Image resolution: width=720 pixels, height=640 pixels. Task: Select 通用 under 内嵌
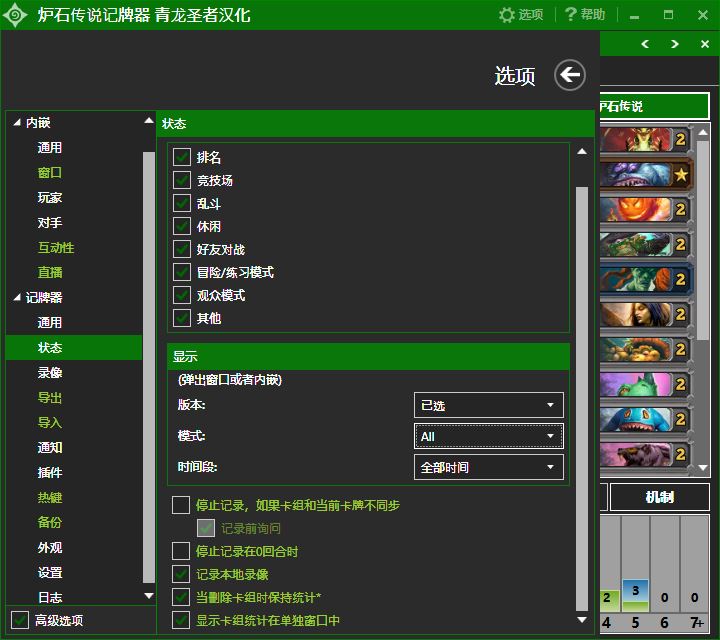click(50, 148)
